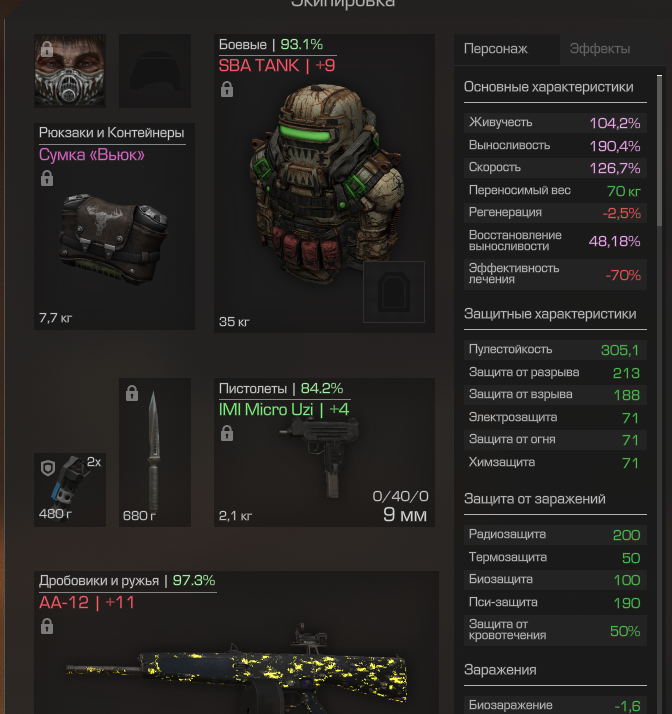The height and width of the screenshot is (714, 672).
Task: Select the empty armor plate slot
Action: point(394,292)
